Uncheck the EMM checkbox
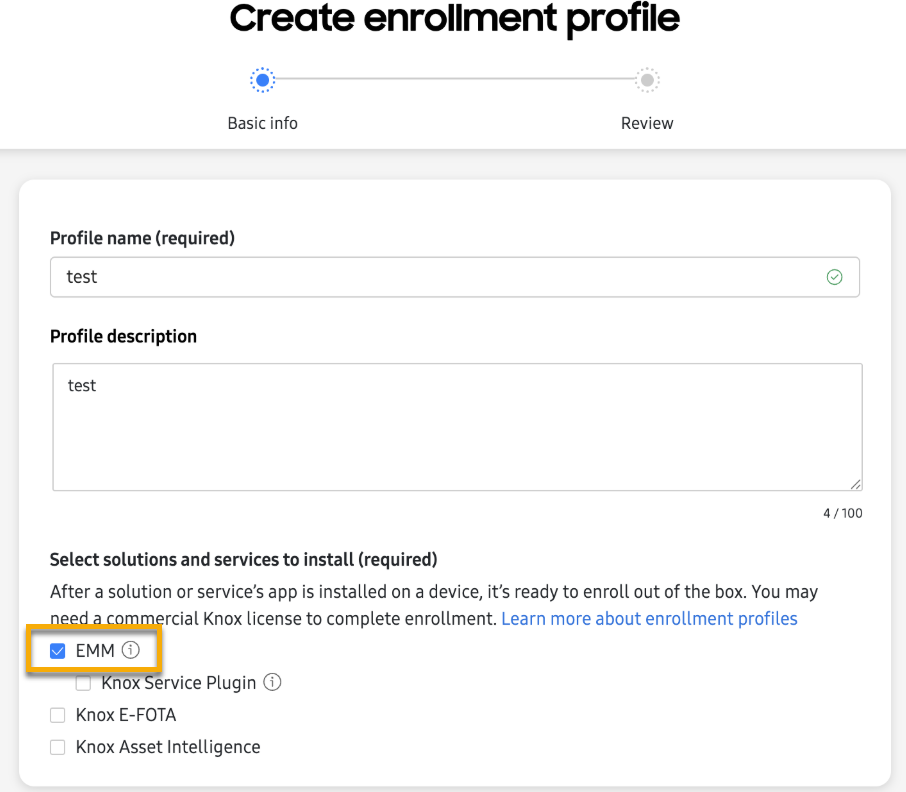 pyautogui.click(x=58, y=651)
